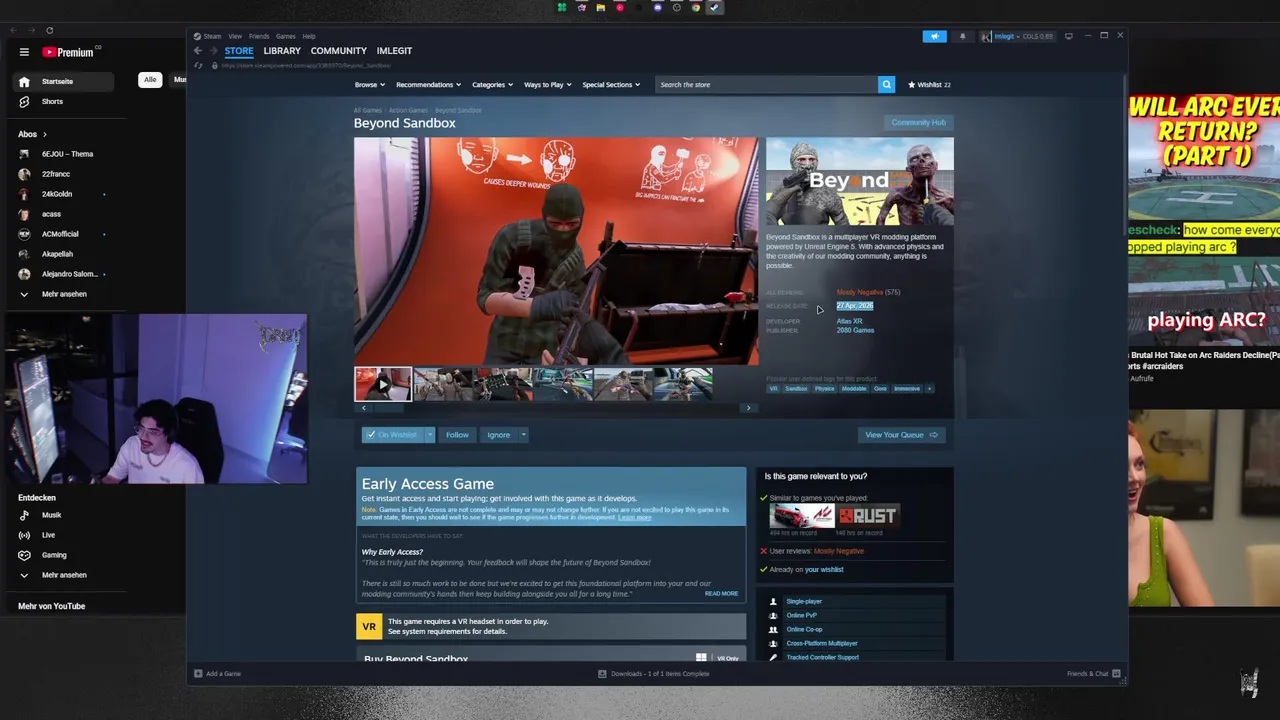Open the View menu
Image resolution: width=1280 pixels, height=720 pixels.
(235, 36)
